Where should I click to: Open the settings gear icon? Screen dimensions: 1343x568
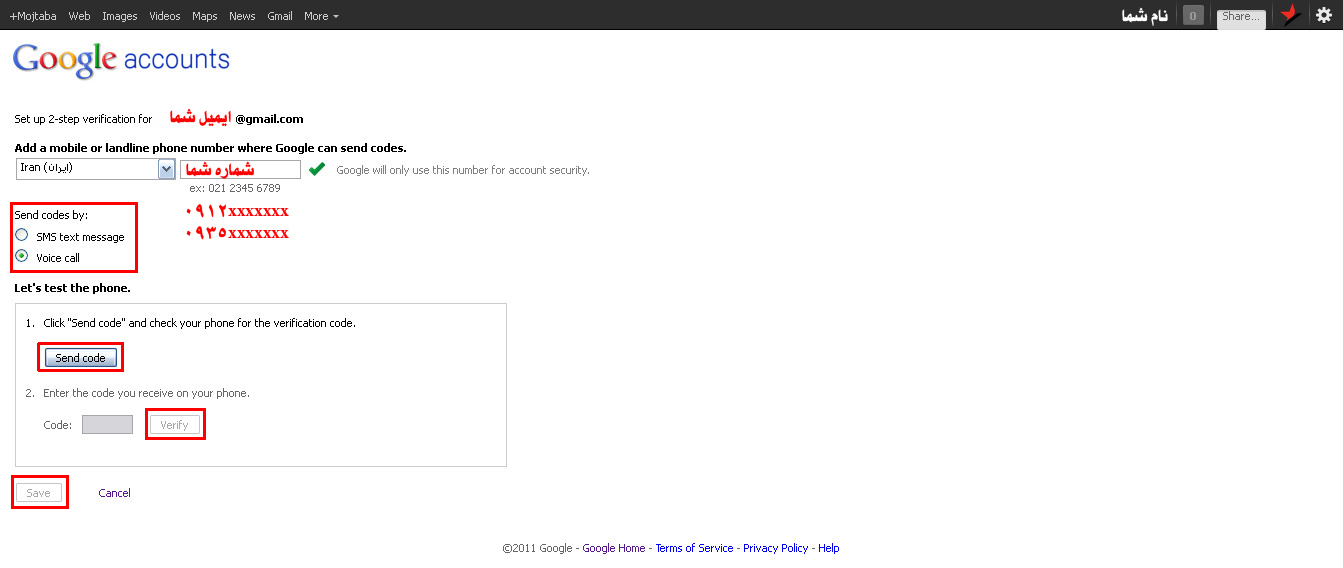click(x=1323, y=15)
